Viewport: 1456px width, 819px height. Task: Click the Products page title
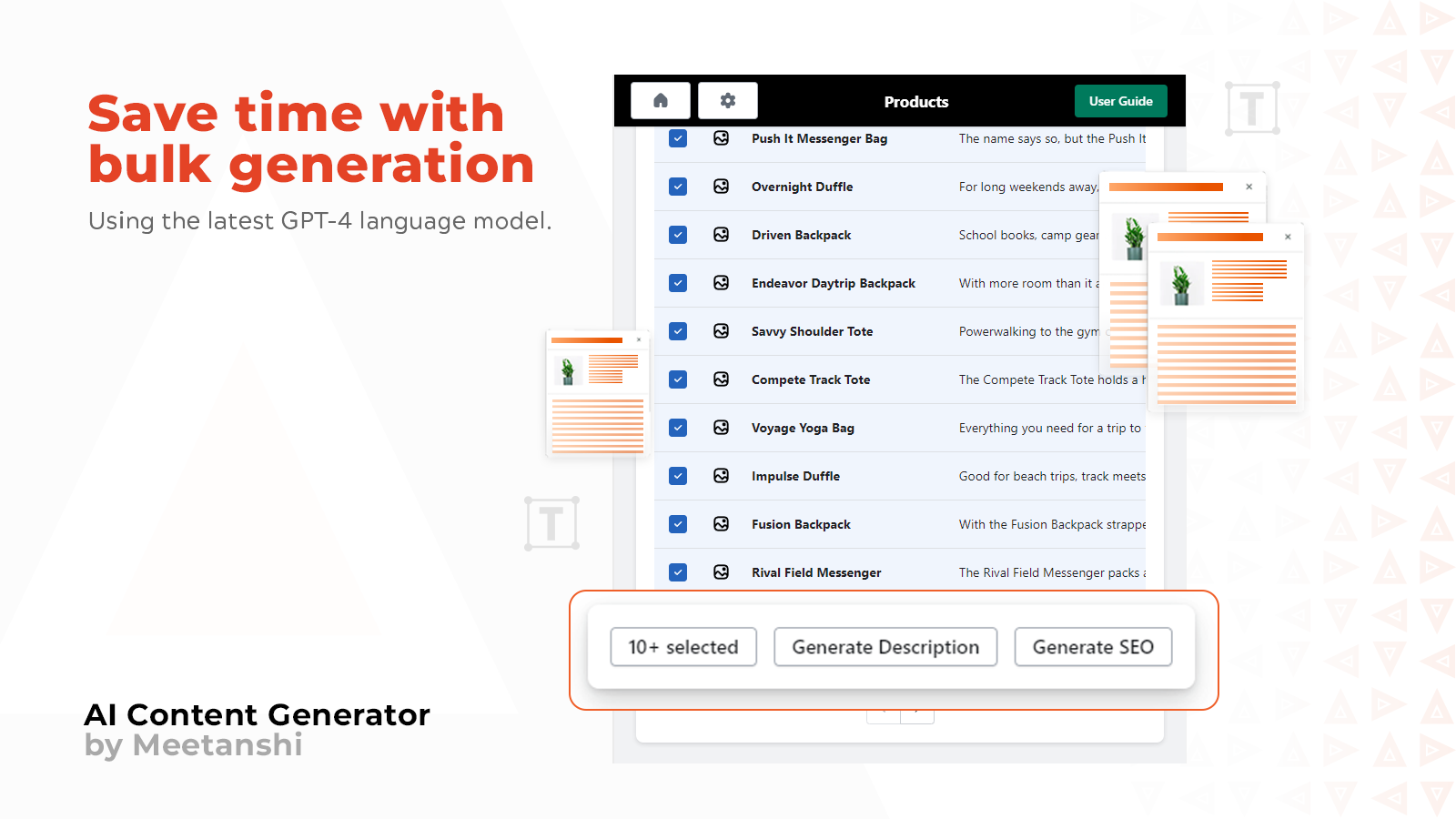[x=916, y=102]
